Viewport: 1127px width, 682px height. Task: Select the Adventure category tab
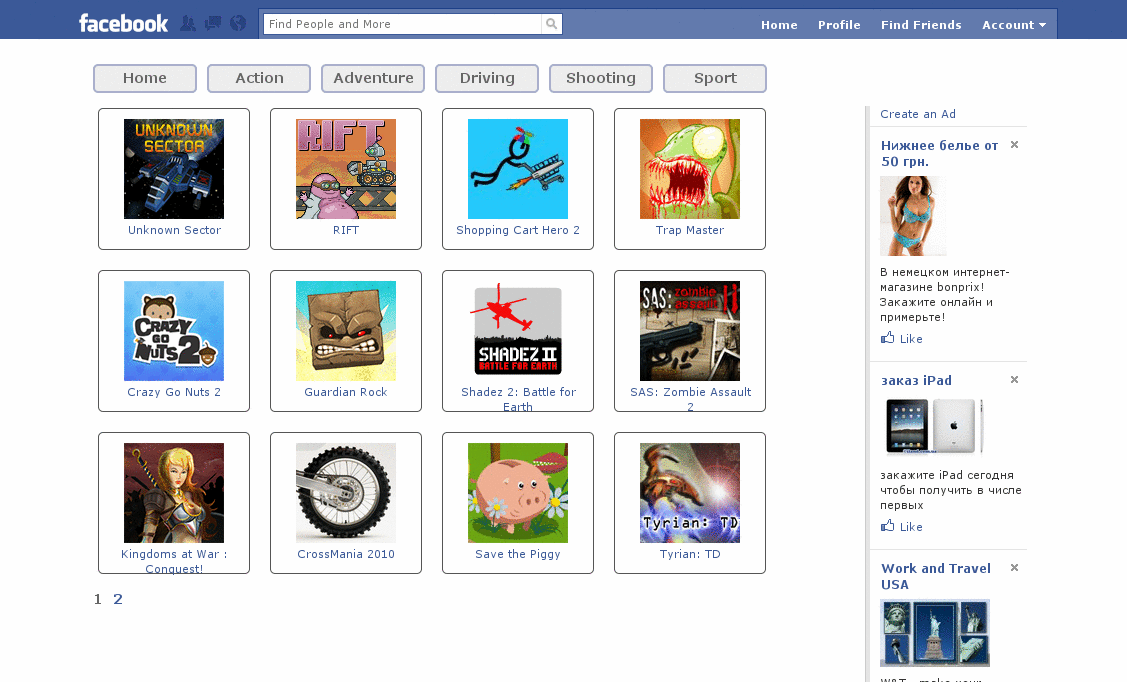[x=373, y=78]
